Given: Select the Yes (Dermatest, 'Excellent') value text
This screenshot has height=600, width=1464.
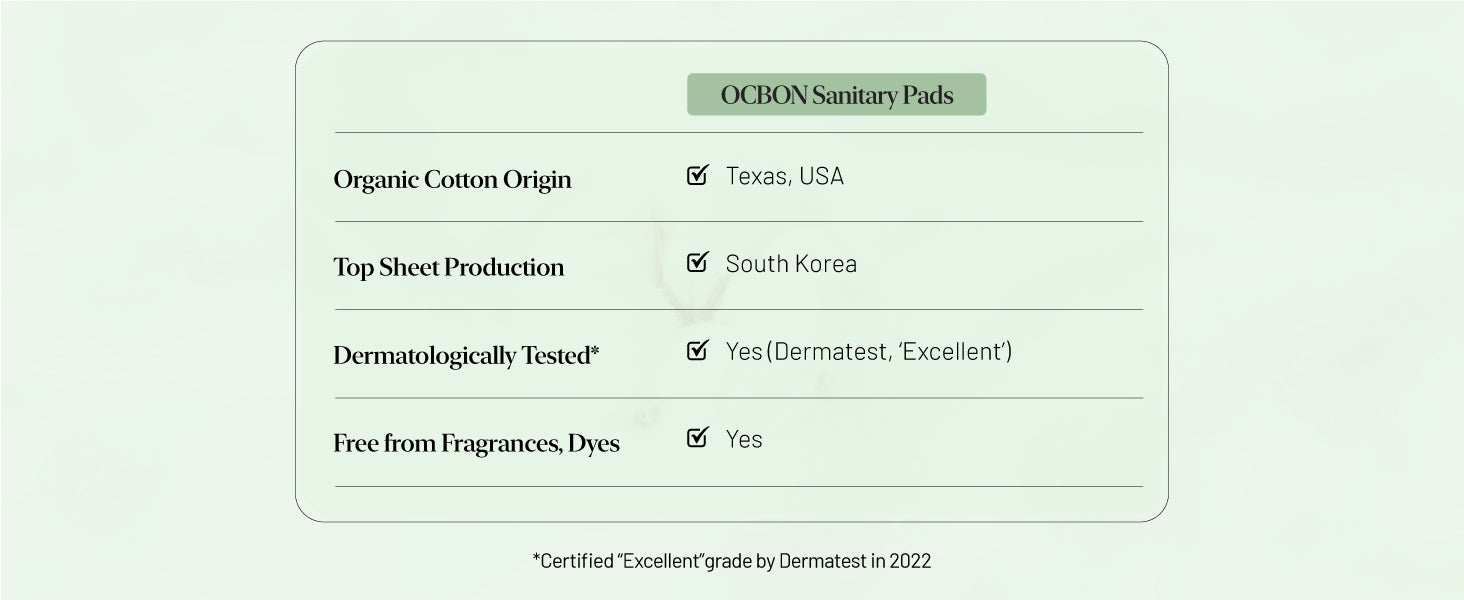Looking at the screenshot, I should point(868,351).
